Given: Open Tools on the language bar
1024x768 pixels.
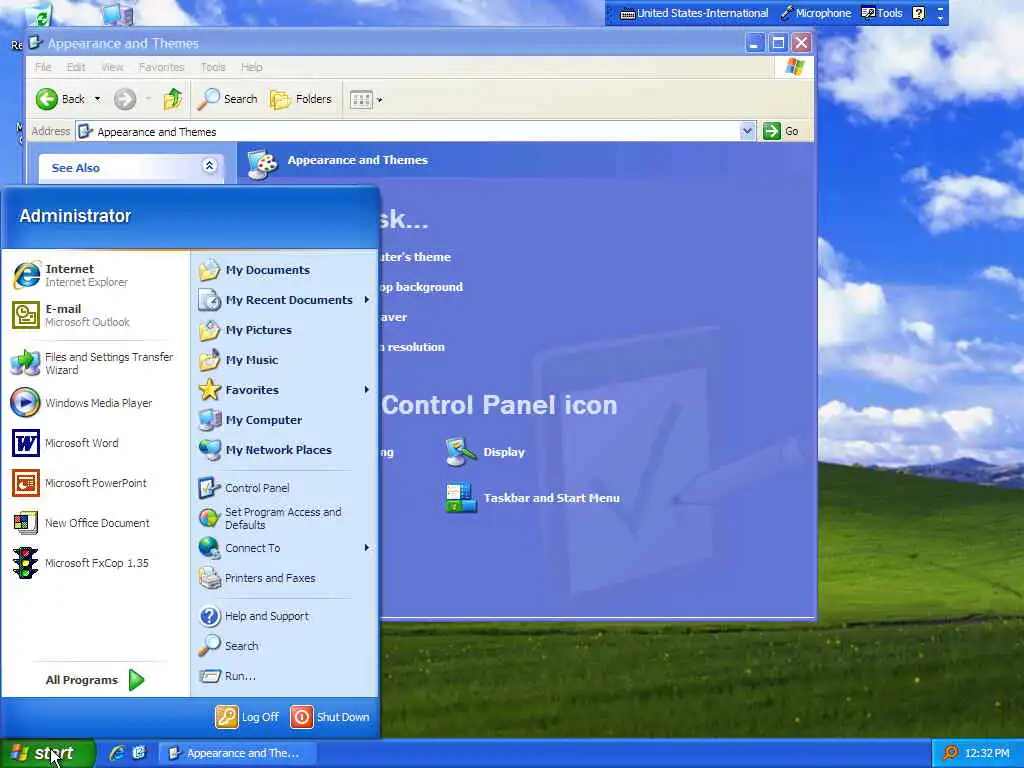Looking at the screenshot, I should point(882,13).
